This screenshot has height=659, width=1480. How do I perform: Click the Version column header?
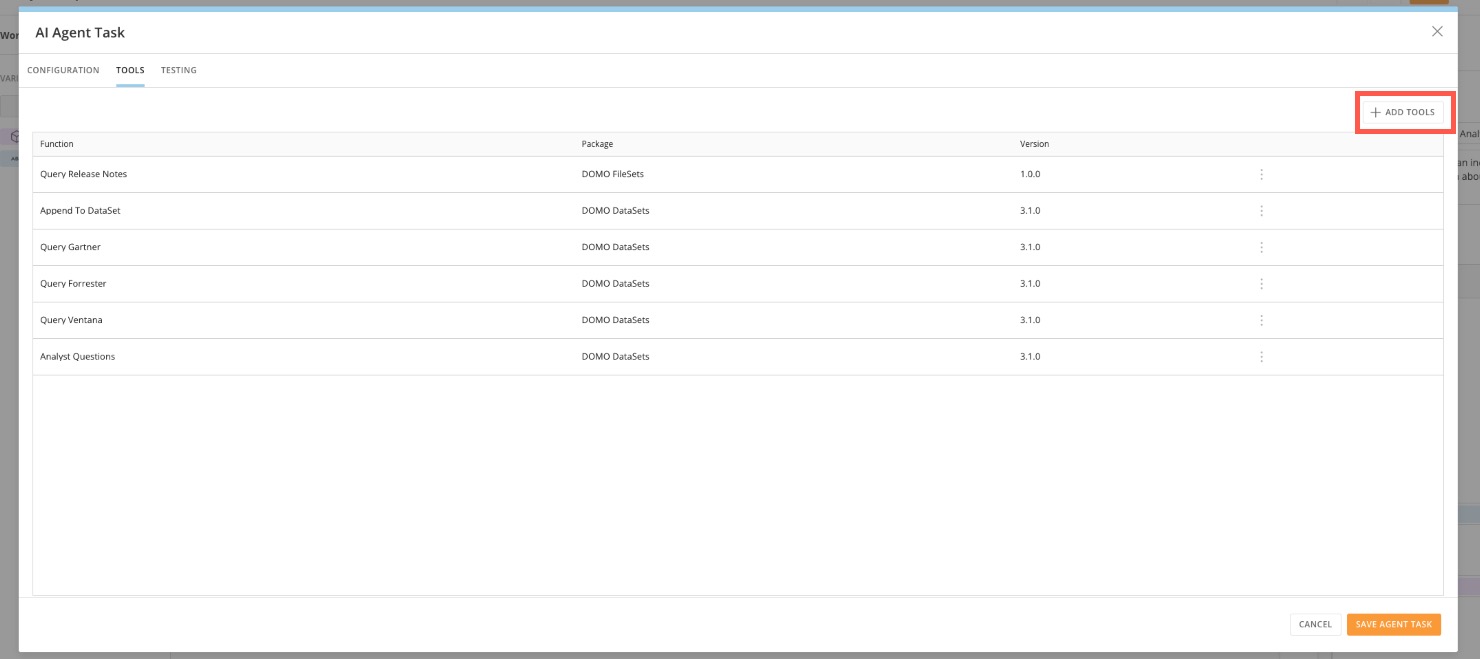(1034, 144)
